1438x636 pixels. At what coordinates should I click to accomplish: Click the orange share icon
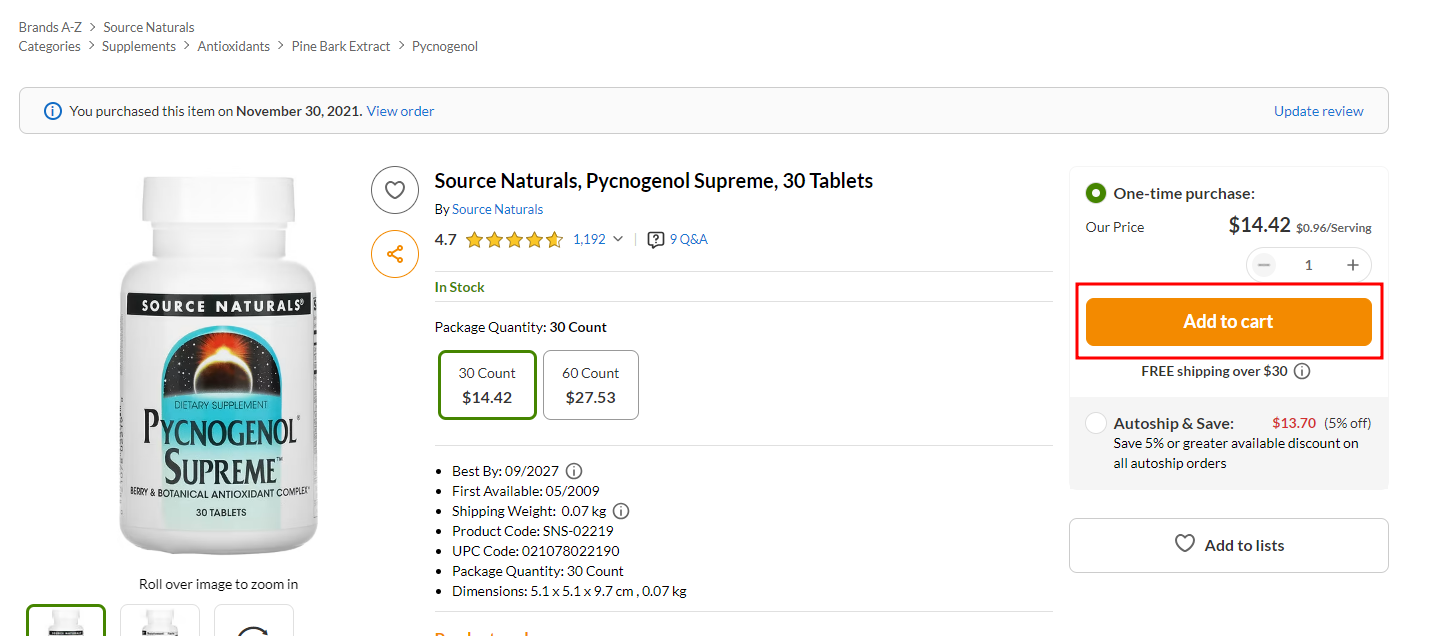point(395,254)
